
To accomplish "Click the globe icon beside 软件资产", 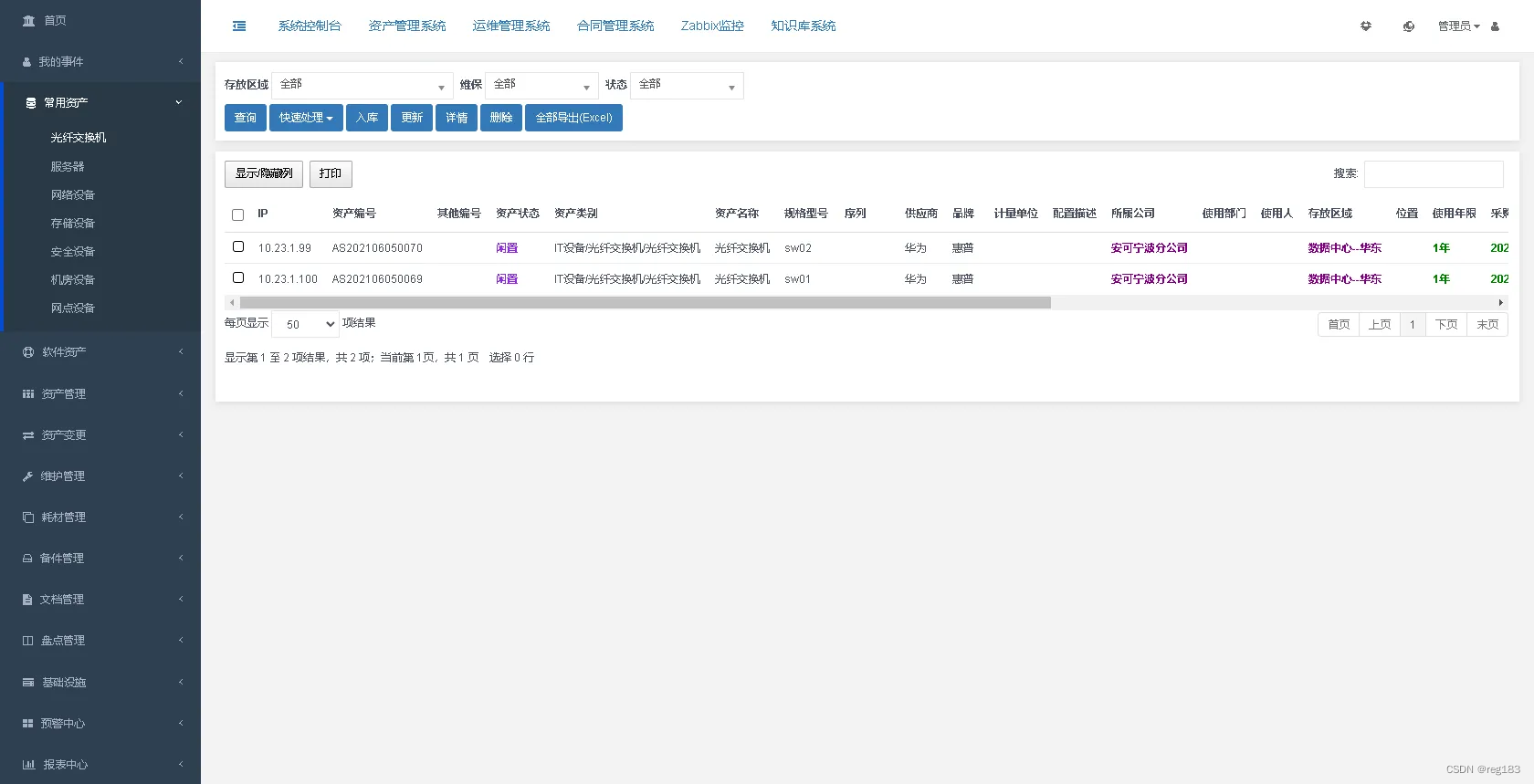I will point(28,352).
